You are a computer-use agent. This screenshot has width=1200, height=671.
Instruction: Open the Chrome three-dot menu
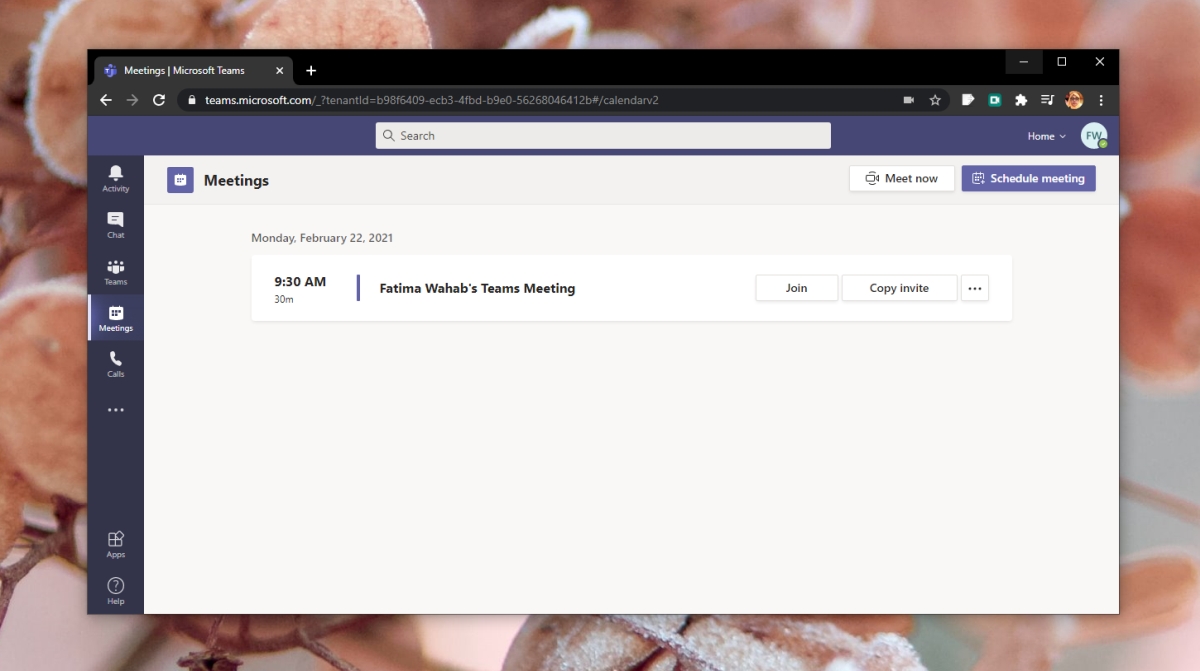point(1100,100)
